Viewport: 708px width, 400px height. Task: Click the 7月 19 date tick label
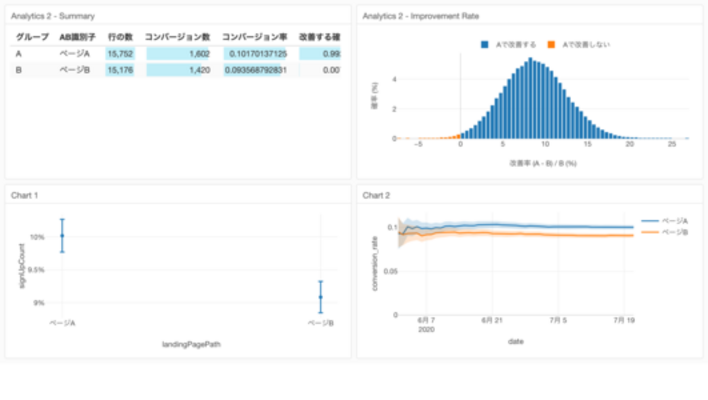point(624,320)
